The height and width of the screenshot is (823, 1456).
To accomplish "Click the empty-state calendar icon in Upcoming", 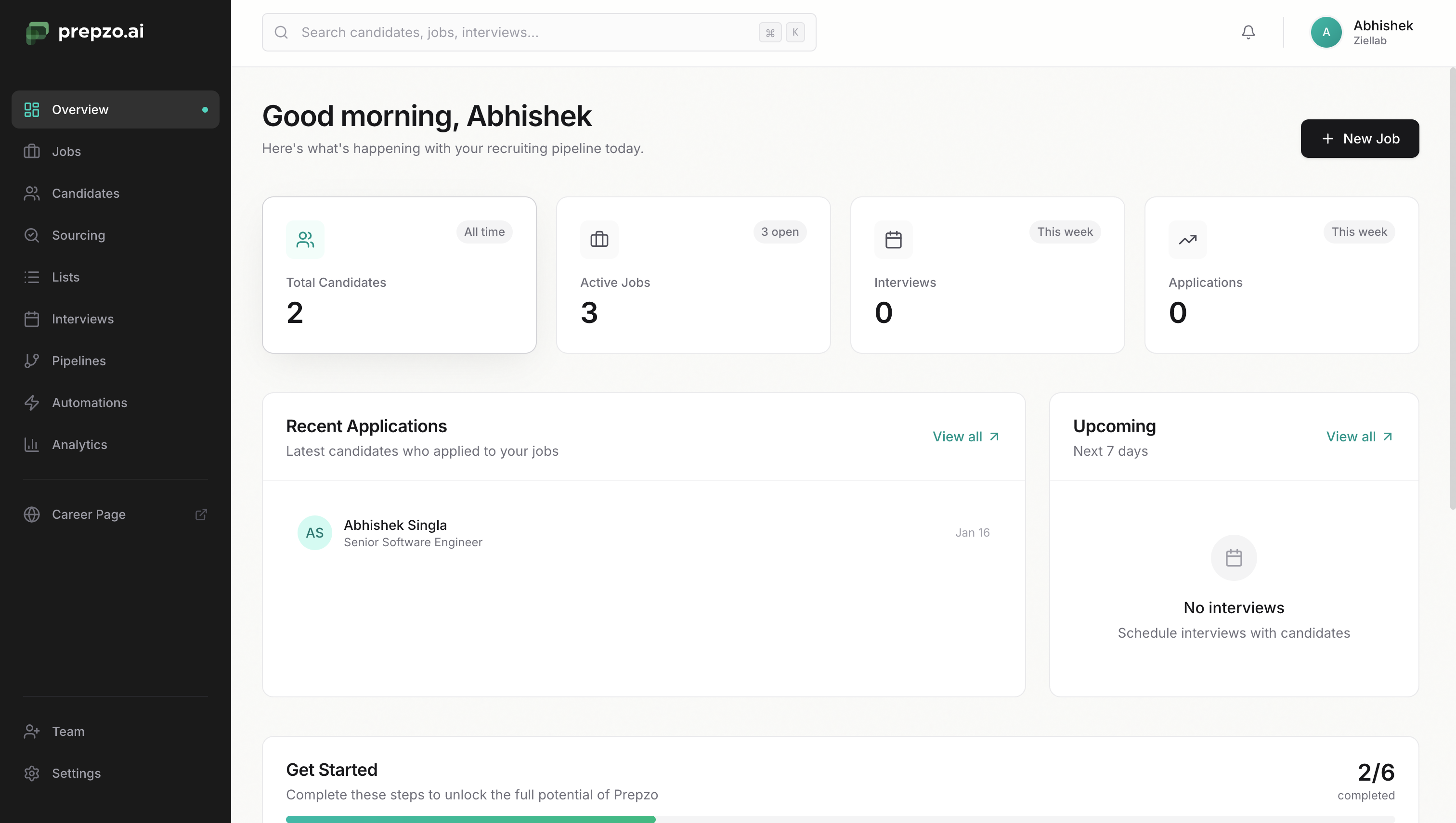I will click(1233, 558).
